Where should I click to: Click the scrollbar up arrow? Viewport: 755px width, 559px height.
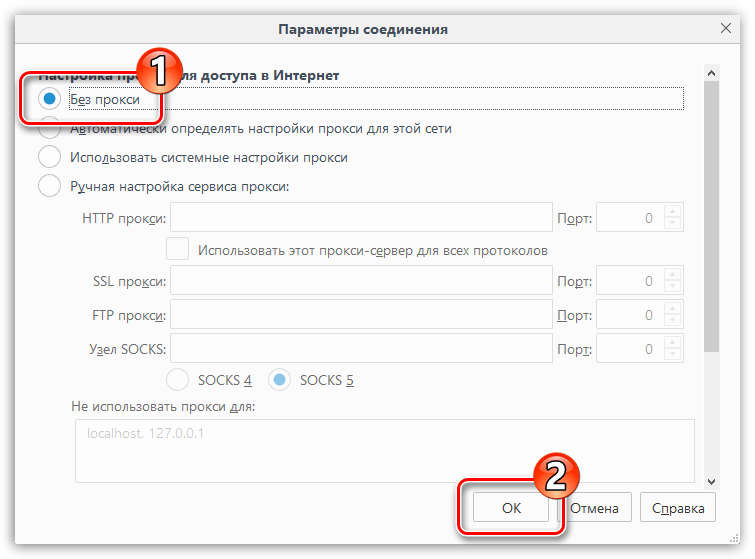(711, 74)
